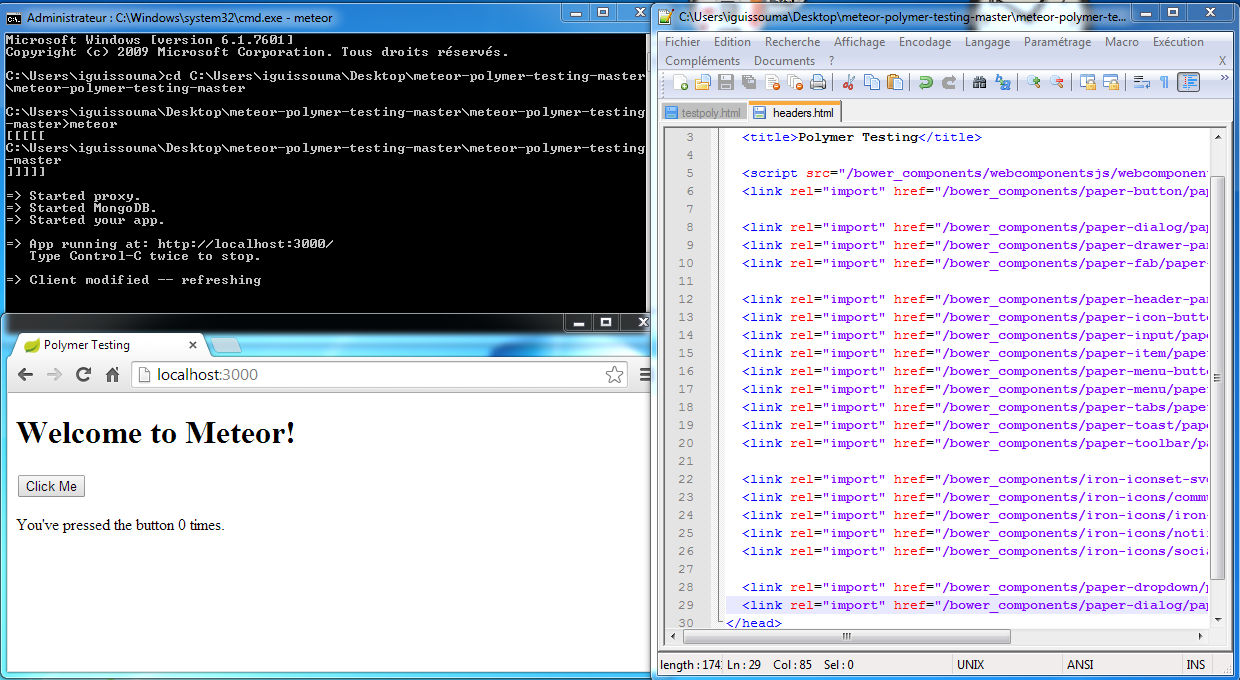Click the Save icon in Notepad++ toolbar

[x=726, y=82]
